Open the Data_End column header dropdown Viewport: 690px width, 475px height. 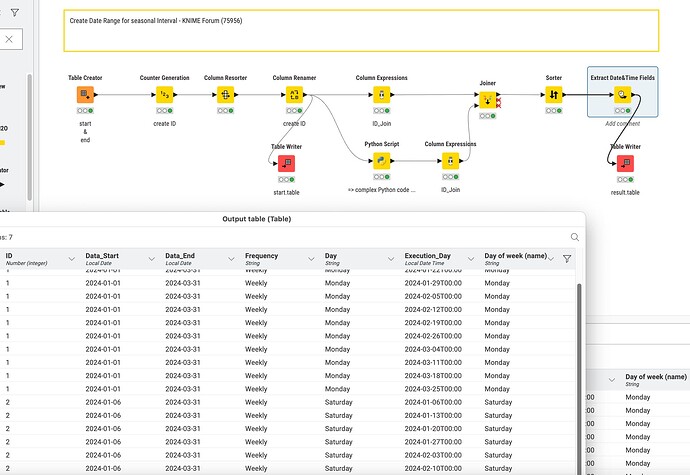(231, 259)
